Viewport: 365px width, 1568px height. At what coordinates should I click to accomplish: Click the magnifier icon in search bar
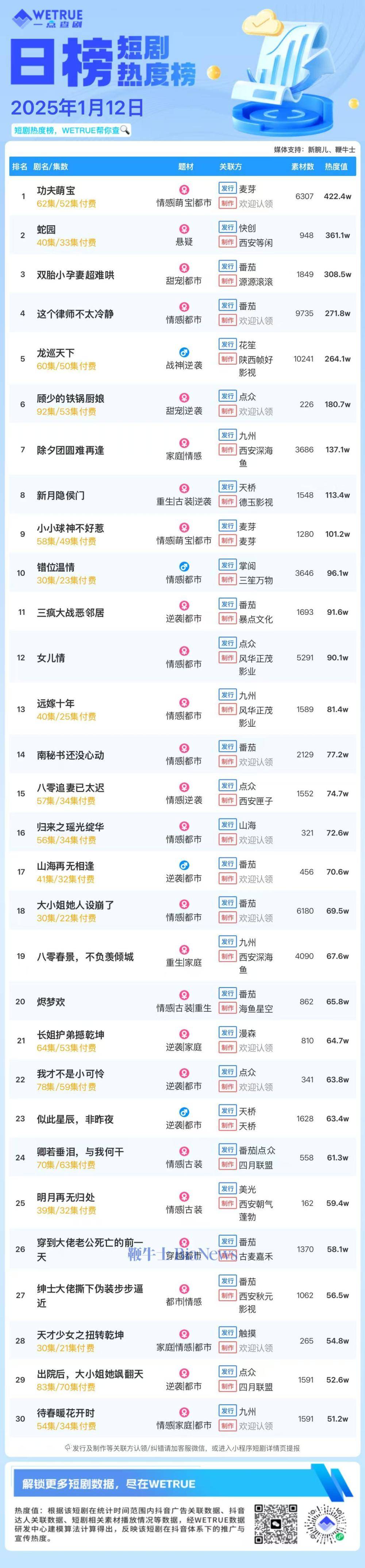[125, 130]
